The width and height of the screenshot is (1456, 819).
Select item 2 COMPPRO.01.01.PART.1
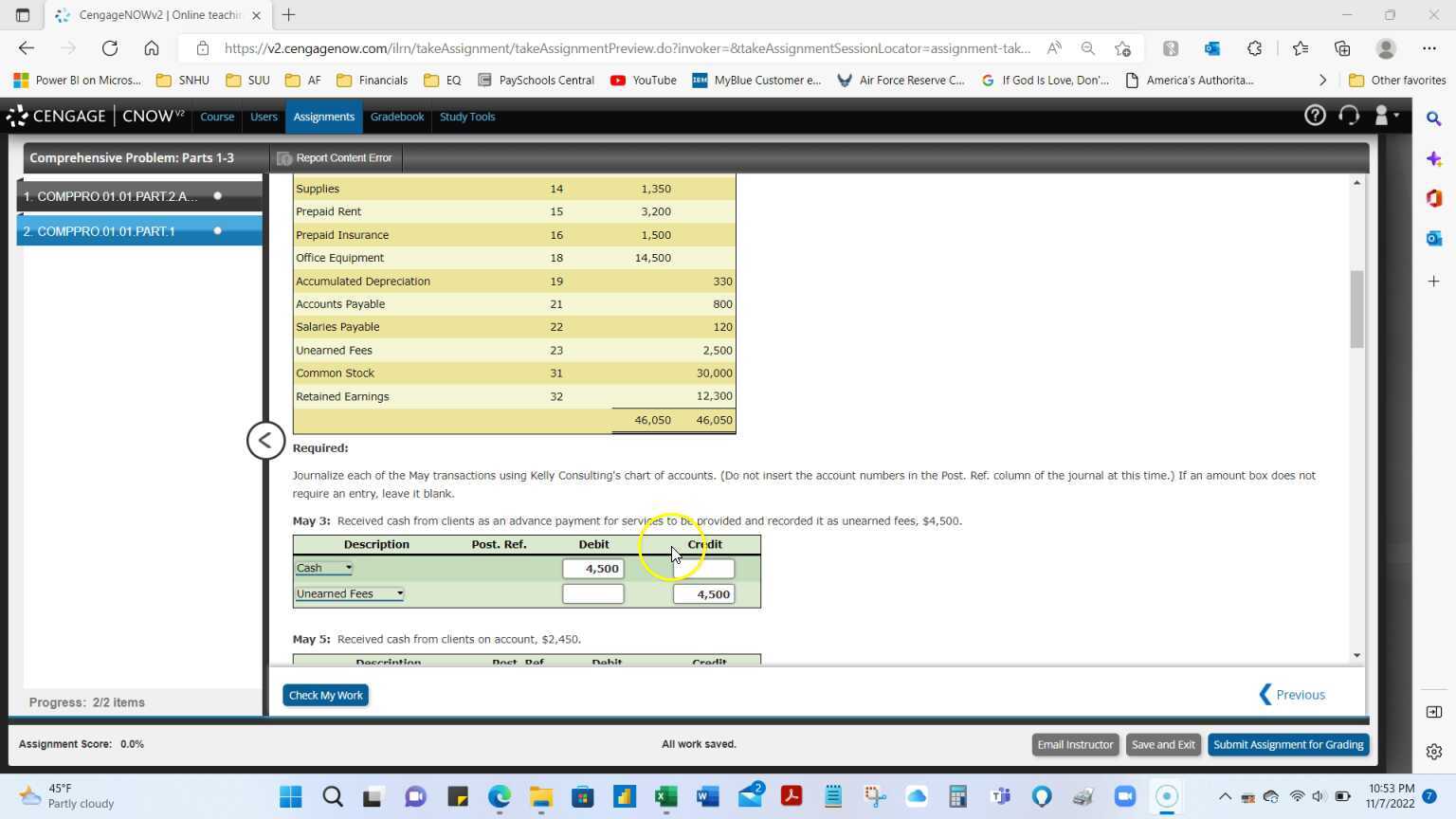139,230
